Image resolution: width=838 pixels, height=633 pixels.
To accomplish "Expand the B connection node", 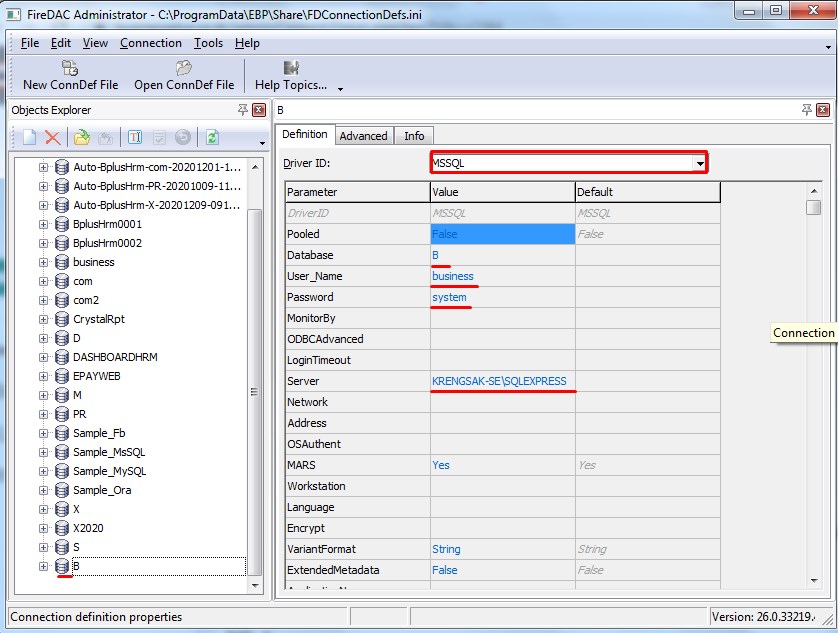I will [43, 566].
